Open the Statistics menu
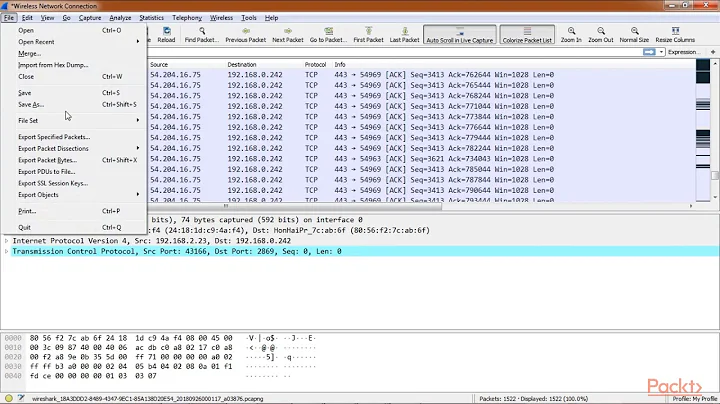 pos(152,17)
